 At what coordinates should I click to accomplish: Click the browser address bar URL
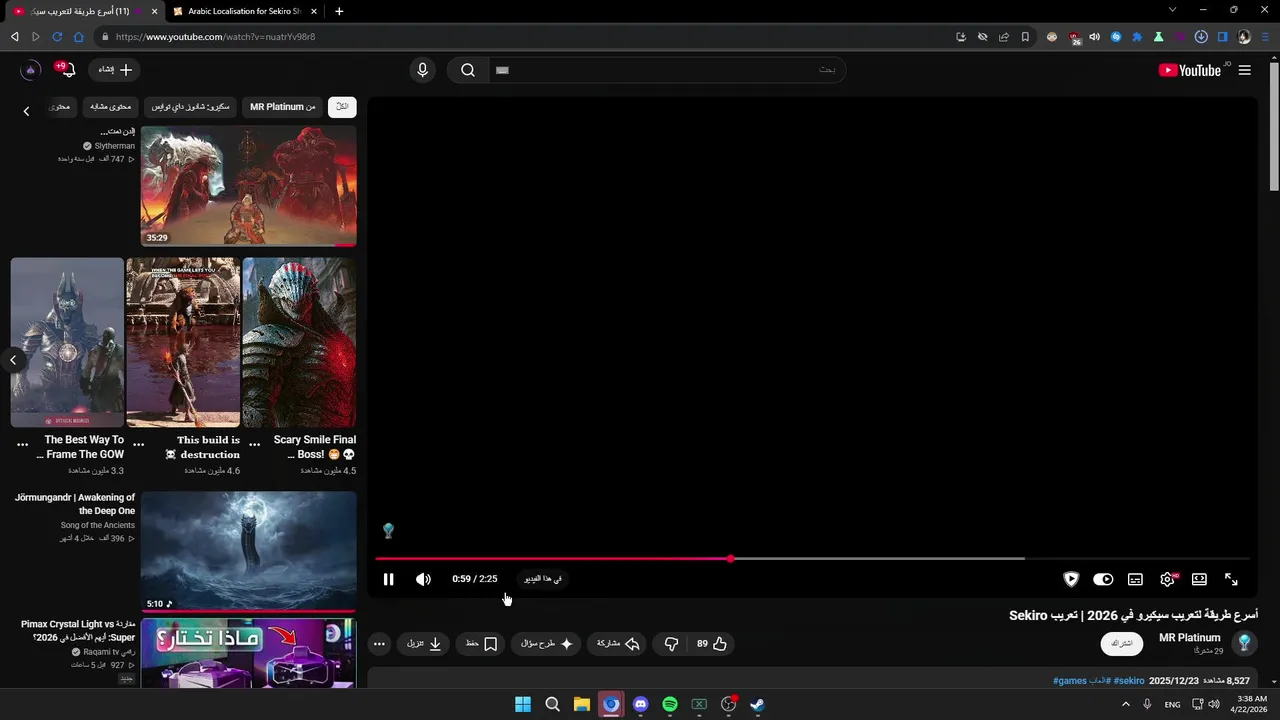[215, 37]
